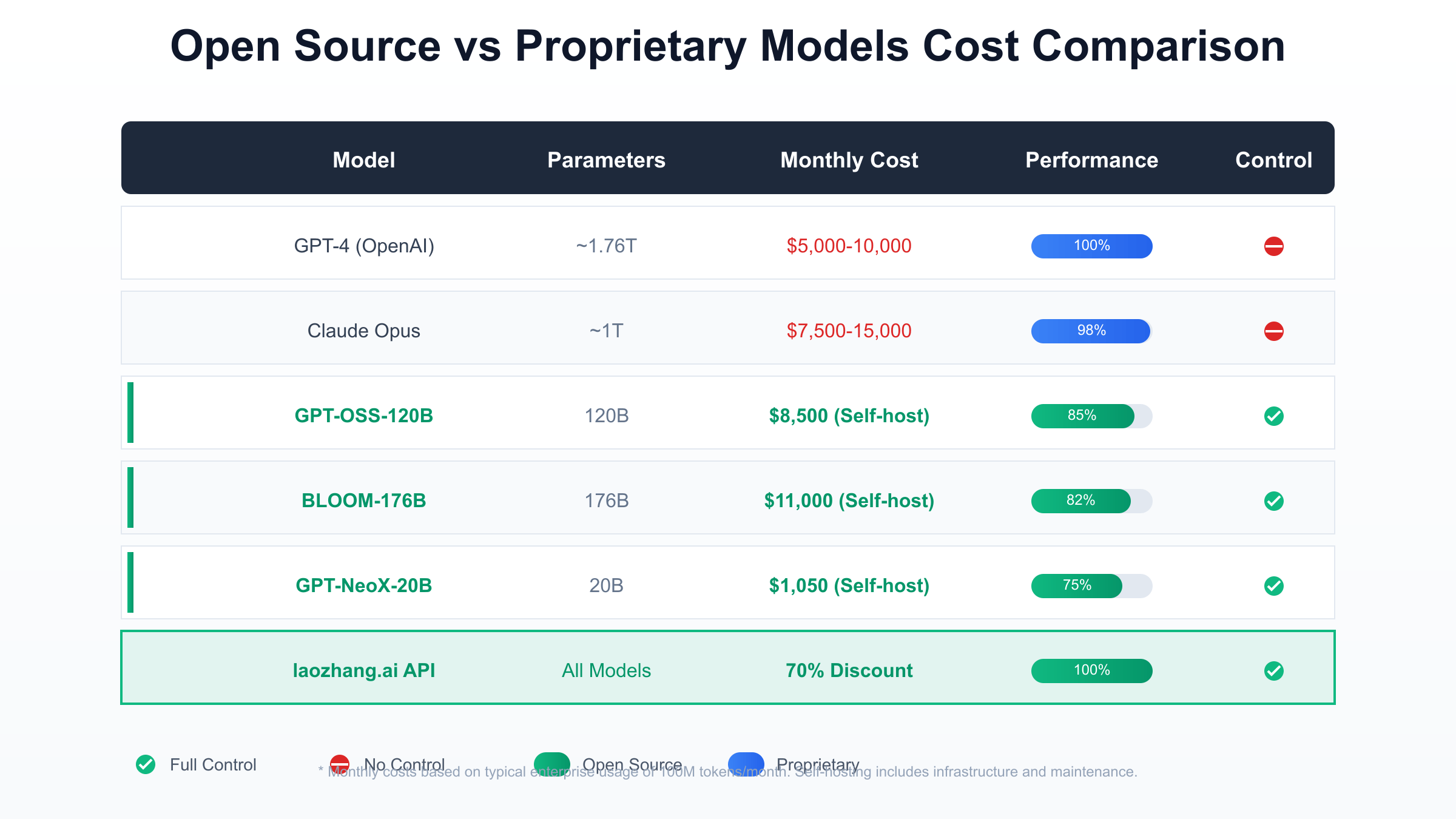1456x819 pixels.
Task: Click GPT-4's 100% performance bar
Action: 1092,246
